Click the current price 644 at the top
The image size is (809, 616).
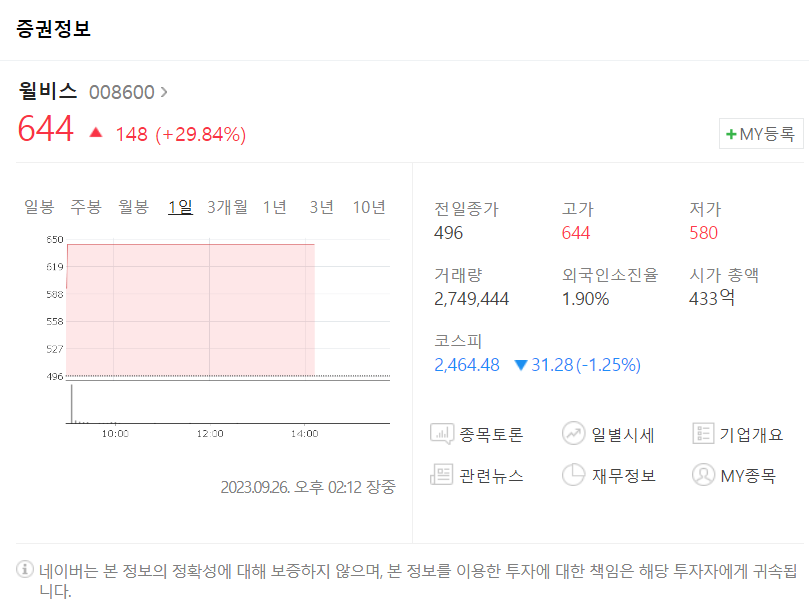click(45, 128)
